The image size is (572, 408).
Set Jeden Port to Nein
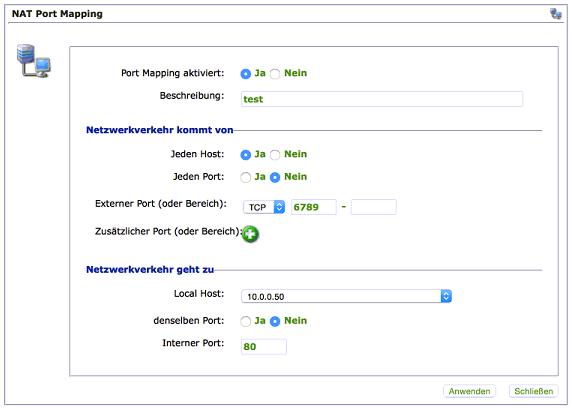(275, 177)
